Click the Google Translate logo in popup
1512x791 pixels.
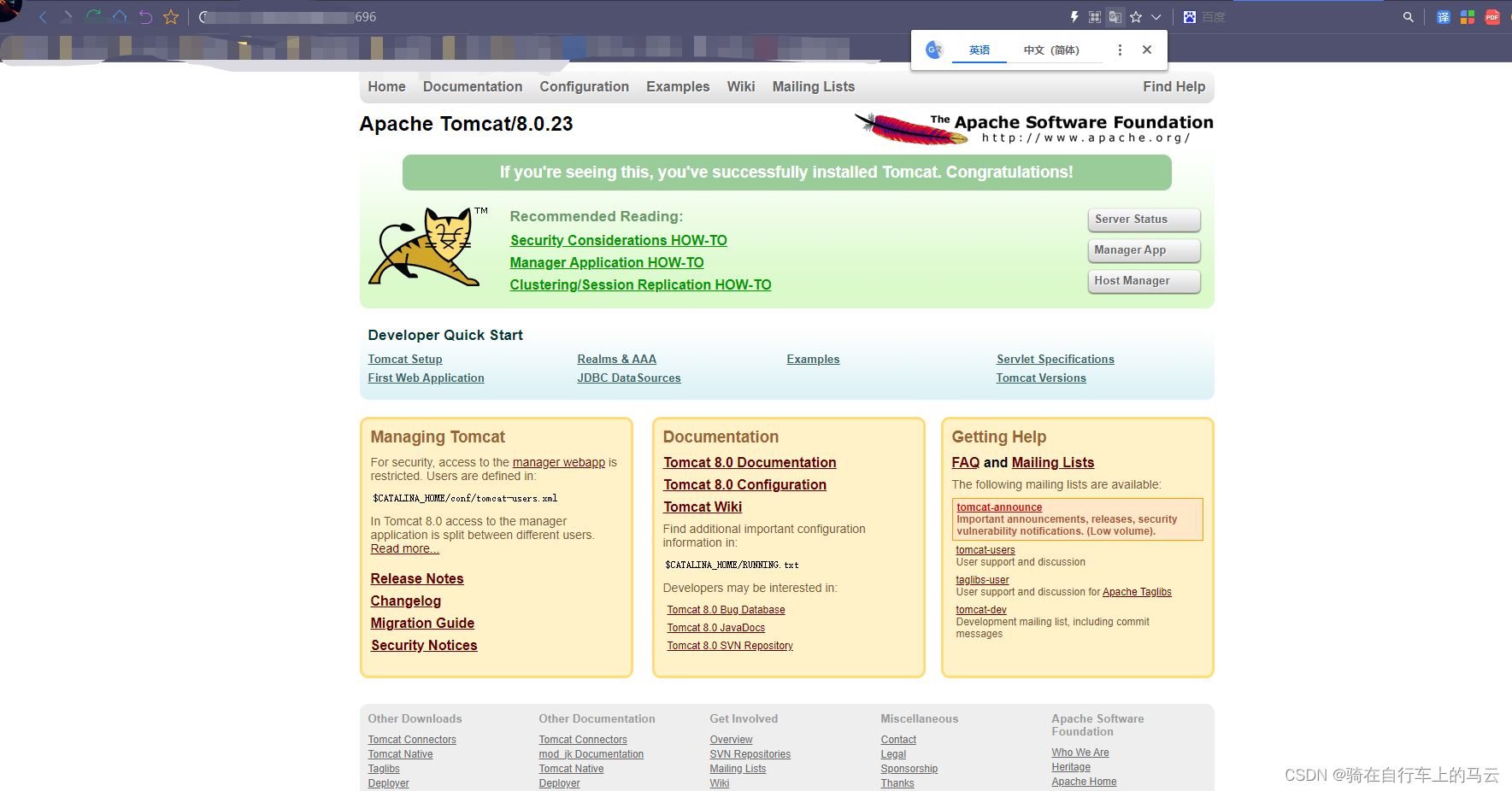point(935,50)
